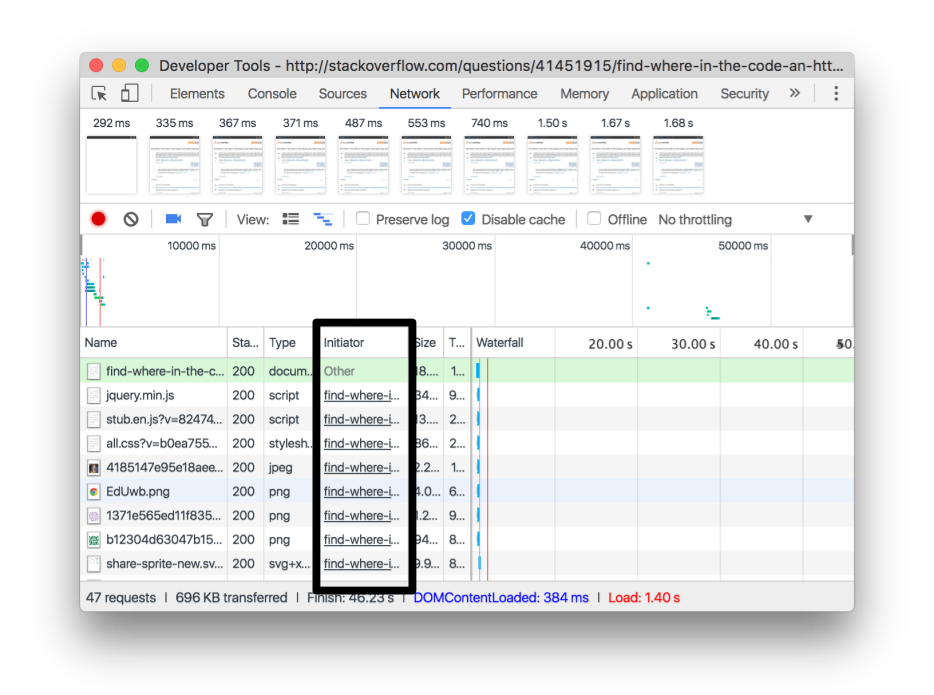The height and width of the screenshot is (695, 934).
Task: Open the Waterfall column header
Action: (x=500, y=342)
